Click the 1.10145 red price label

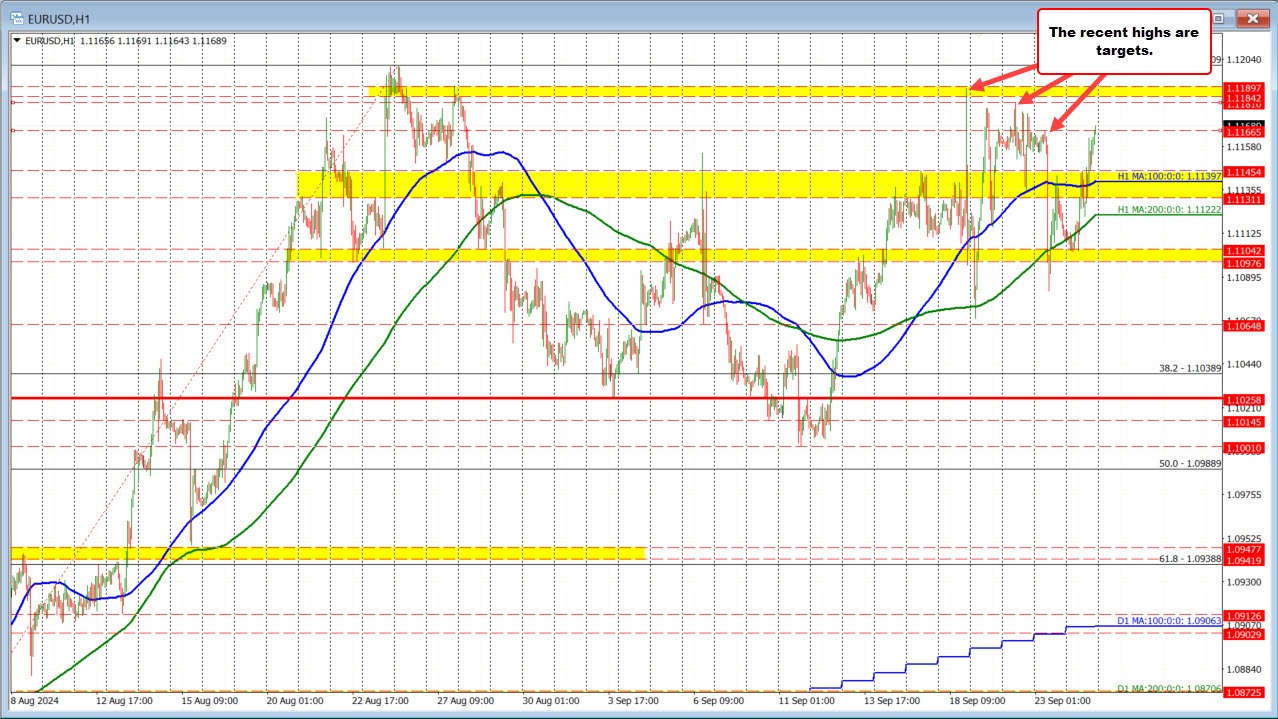1243,422
